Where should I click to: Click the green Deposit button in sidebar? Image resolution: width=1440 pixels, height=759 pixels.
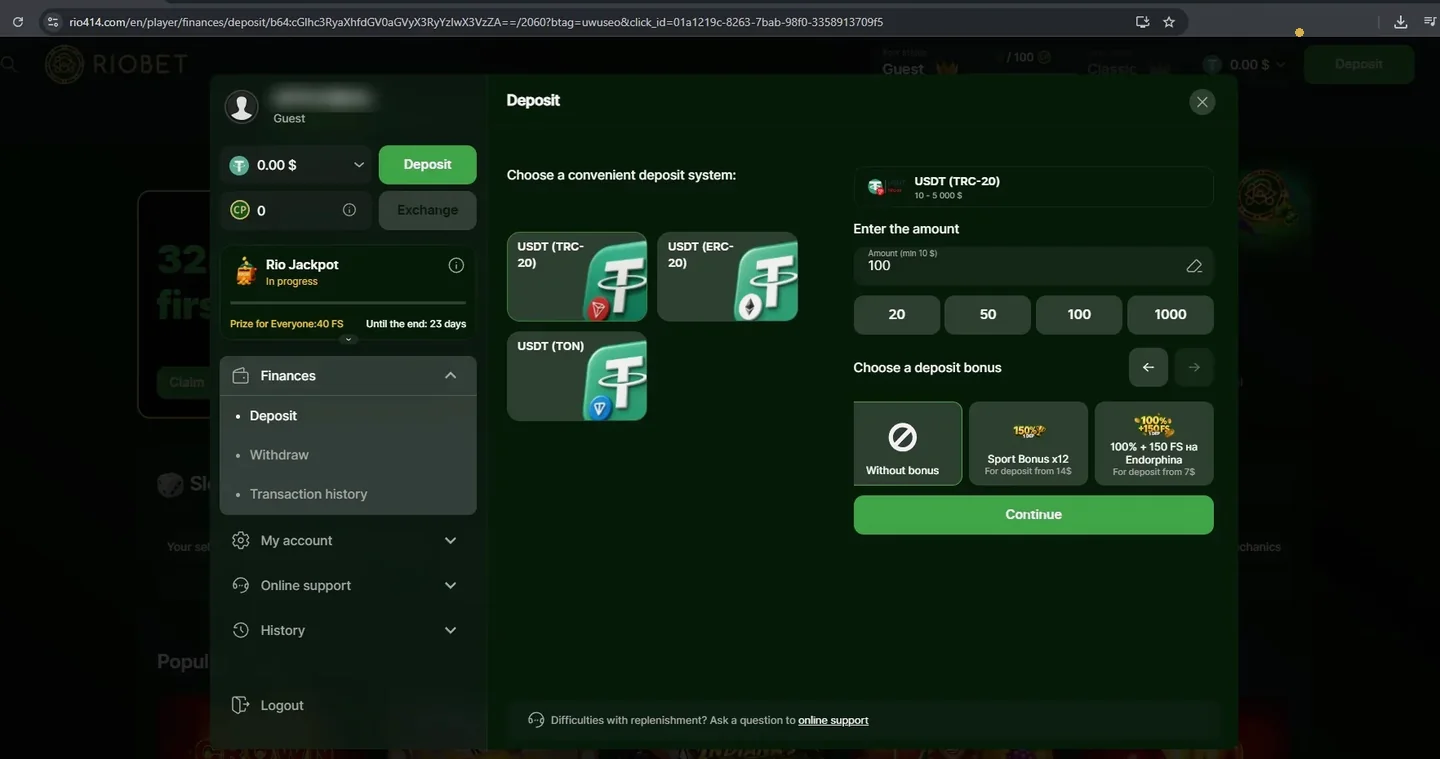click(428, 165)
